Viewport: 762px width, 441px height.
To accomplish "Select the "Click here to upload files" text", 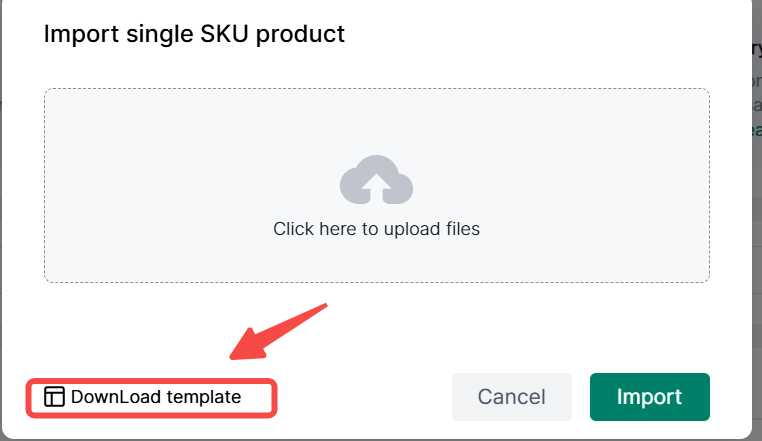I will click(x=376, y=229).
